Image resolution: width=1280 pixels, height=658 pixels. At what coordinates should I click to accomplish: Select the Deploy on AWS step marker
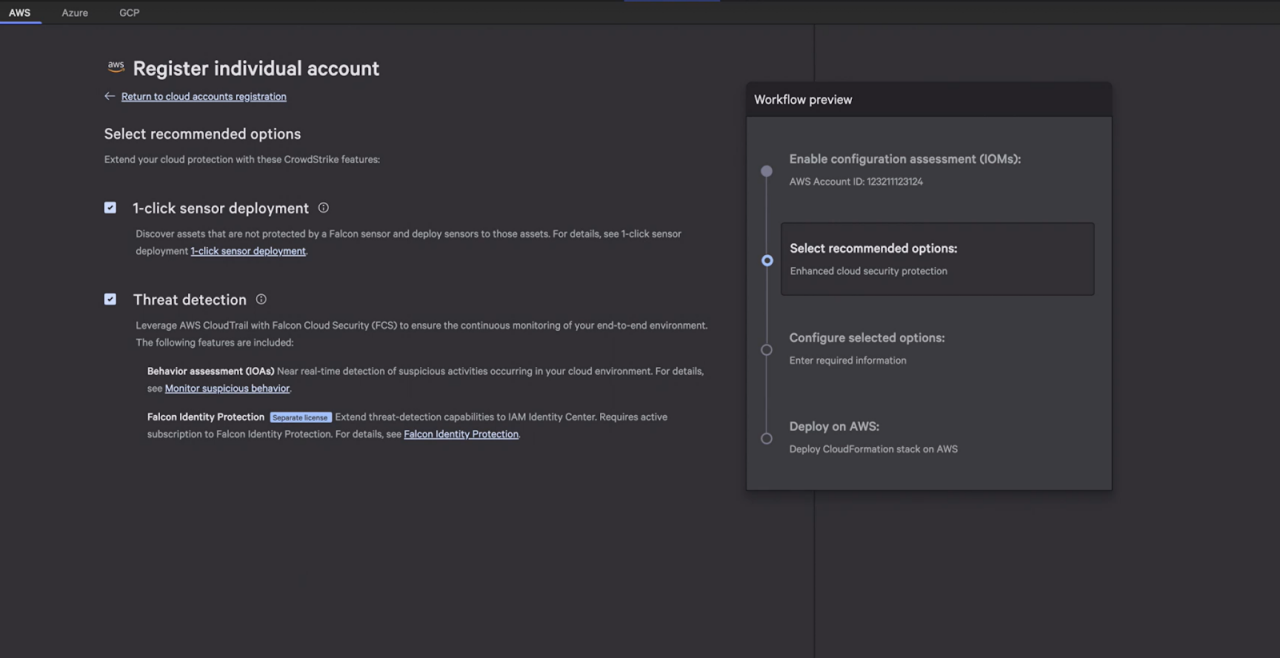tap(767, 438)
